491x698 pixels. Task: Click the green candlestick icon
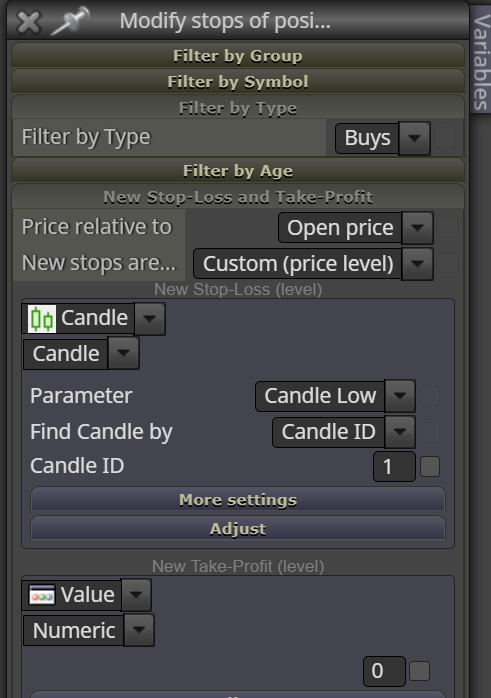(42, 319)
